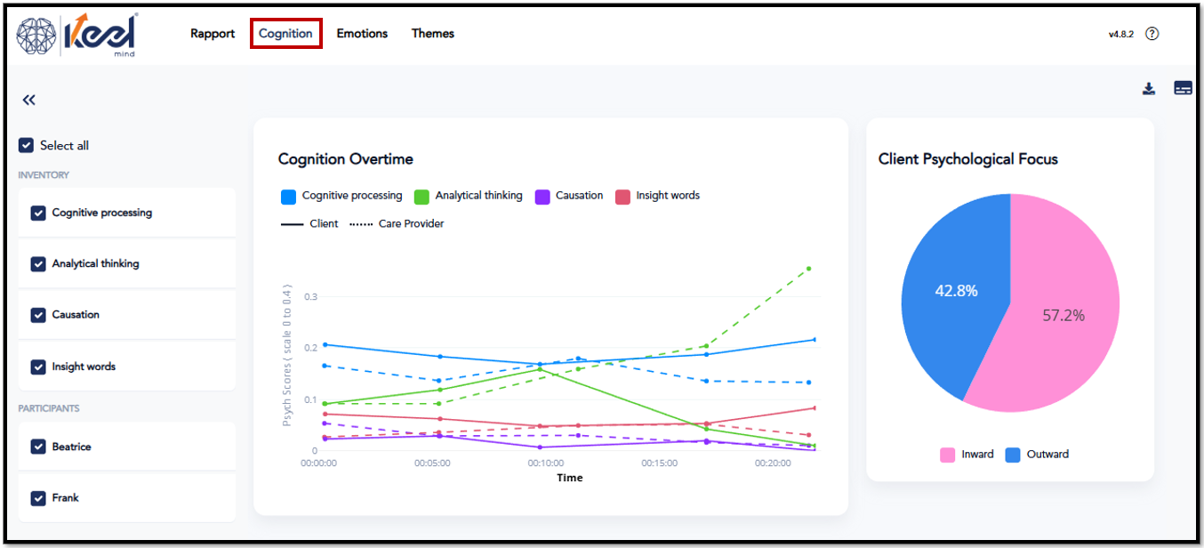This screenshot has width=1204, height=548.
Task: Click the pink Inward legend swatch
Action: point(948,455)
